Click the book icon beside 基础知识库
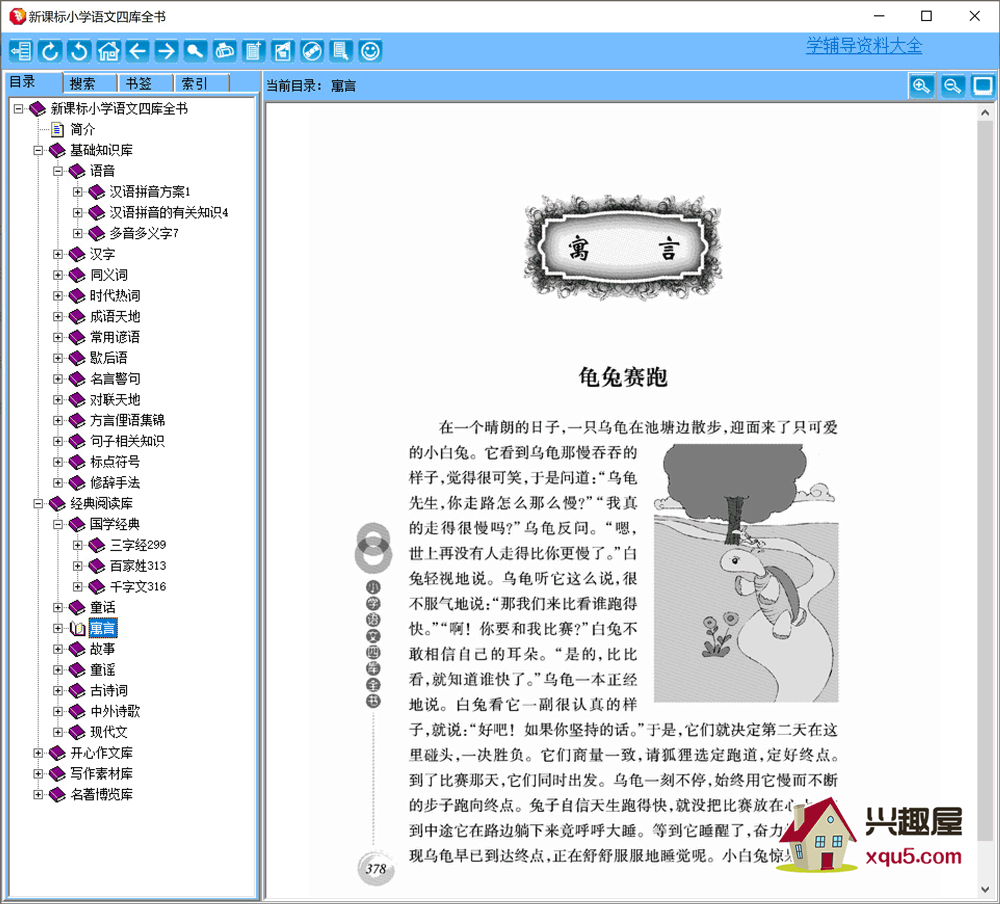The image size is (1000, 904). [57, 151]
